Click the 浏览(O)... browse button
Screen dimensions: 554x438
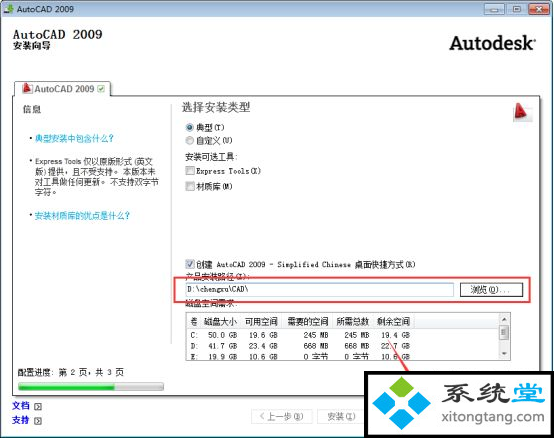tap(491, 290)
